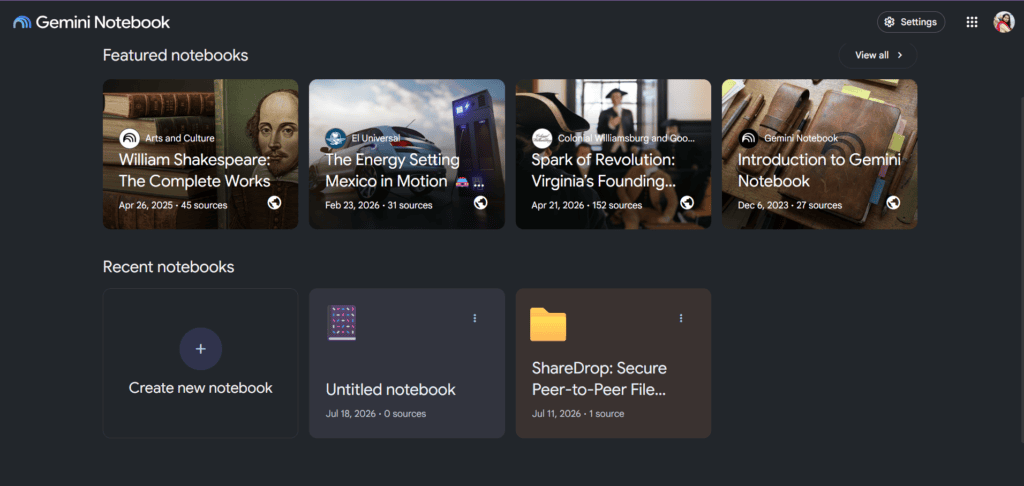Click 'Jul 18, 2026 · 0 sources' text

(376, 413)
